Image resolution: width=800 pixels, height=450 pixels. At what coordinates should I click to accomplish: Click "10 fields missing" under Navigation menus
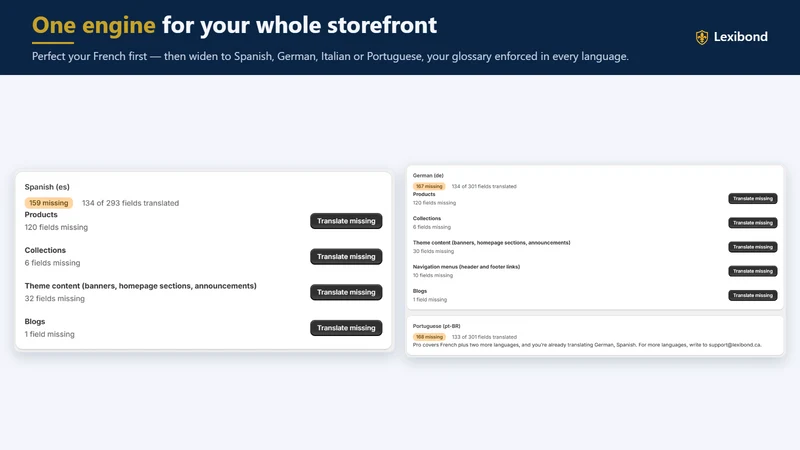coord(433,276)
